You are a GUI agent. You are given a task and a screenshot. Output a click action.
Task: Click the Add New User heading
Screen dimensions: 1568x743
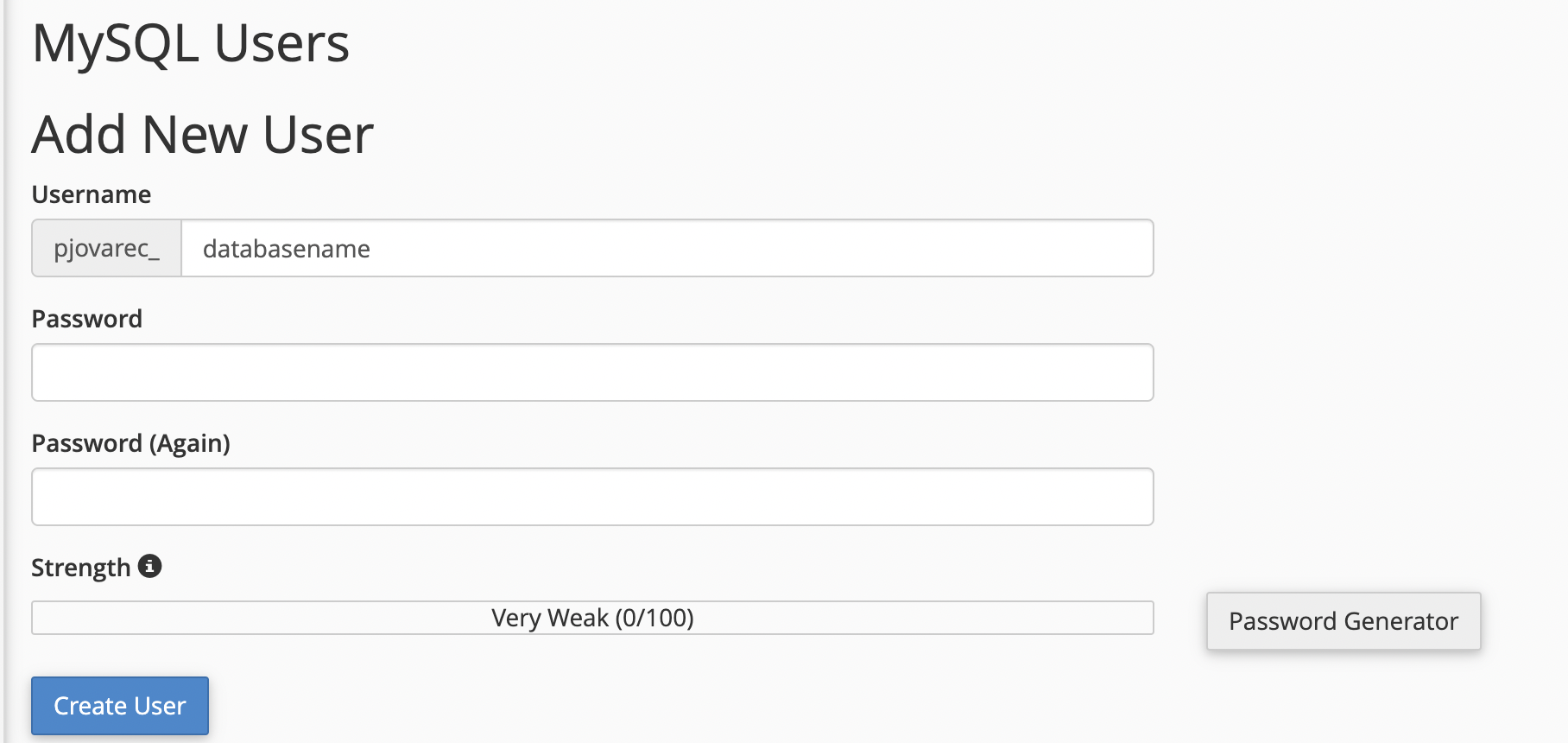click(x=203, y=135)
